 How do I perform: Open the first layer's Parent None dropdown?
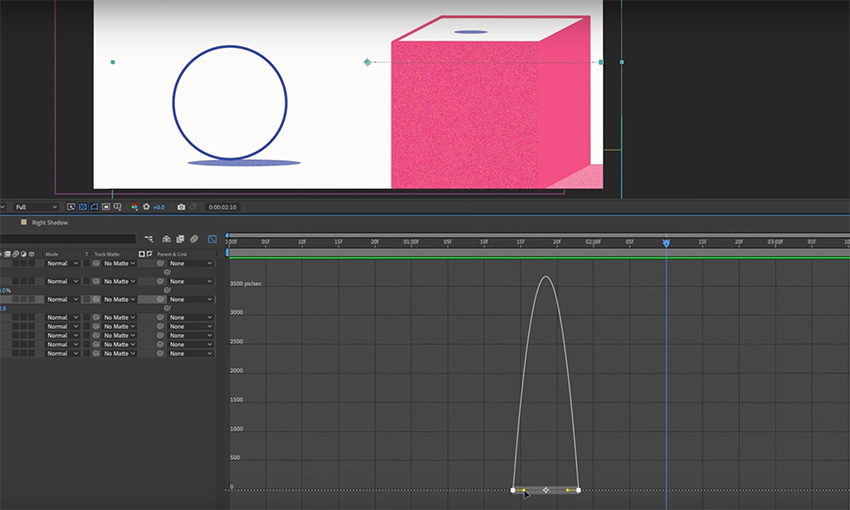click(190, 264)
